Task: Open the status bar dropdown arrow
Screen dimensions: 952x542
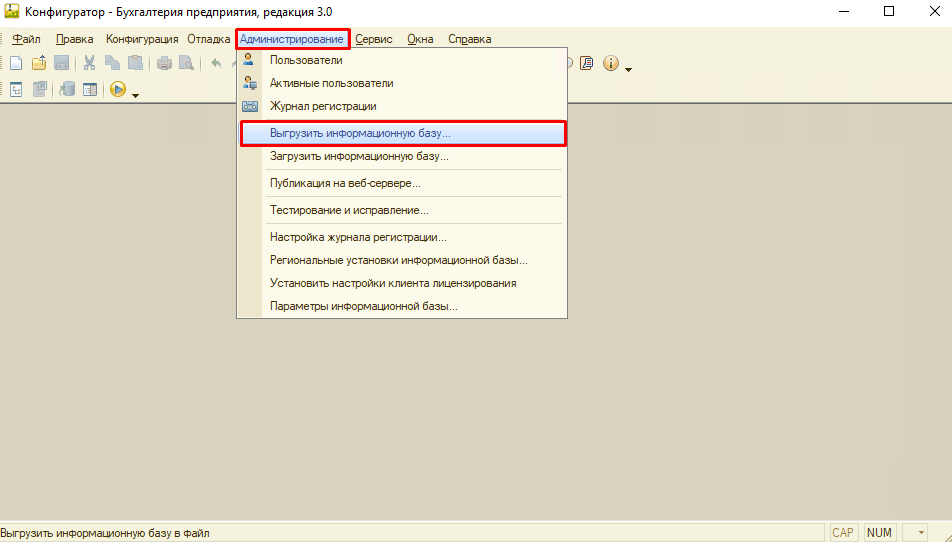Action: pyautogui.click(x=921, y=533)
